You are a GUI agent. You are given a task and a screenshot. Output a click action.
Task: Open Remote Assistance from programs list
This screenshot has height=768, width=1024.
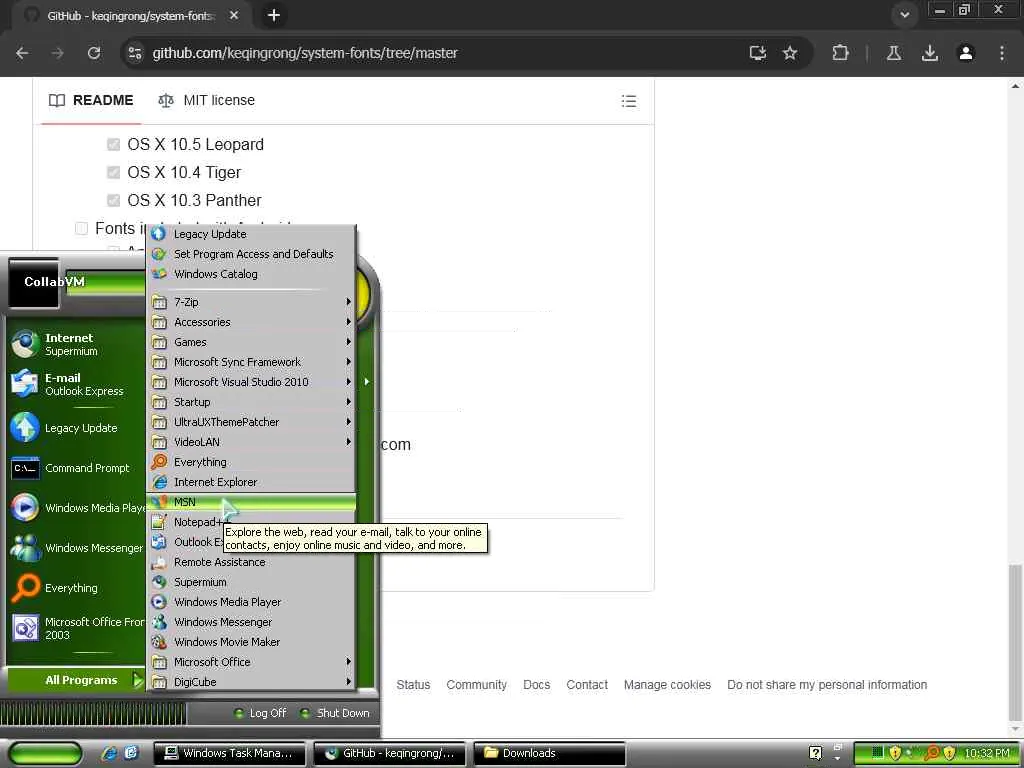[251, 562]
